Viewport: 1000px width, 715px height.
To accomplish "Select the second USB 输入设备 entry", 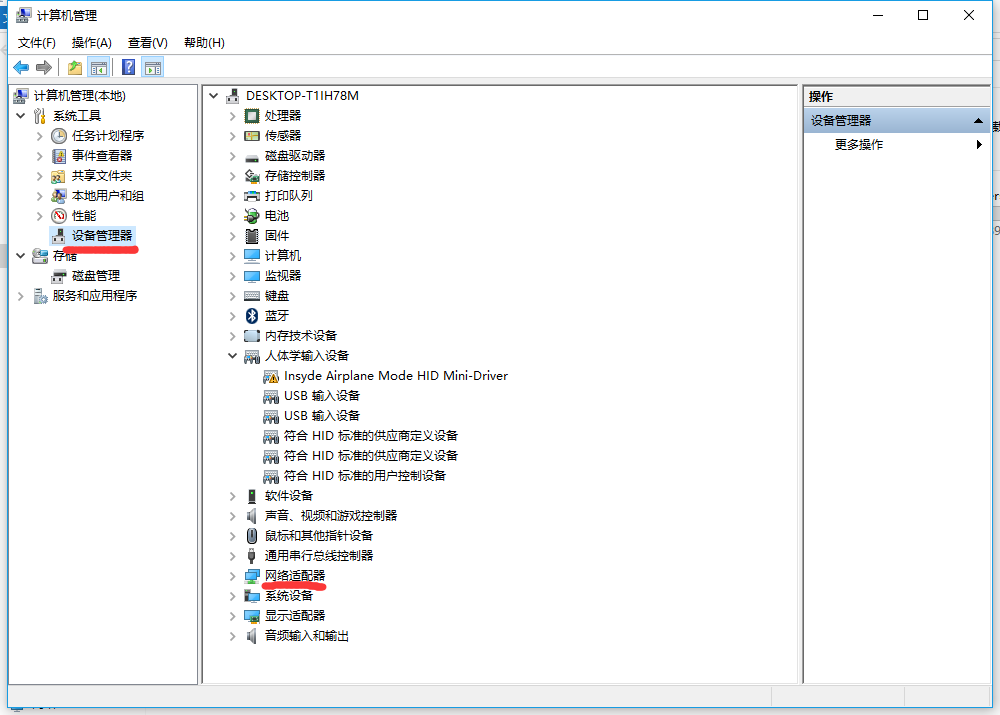I will click(321, 416).
